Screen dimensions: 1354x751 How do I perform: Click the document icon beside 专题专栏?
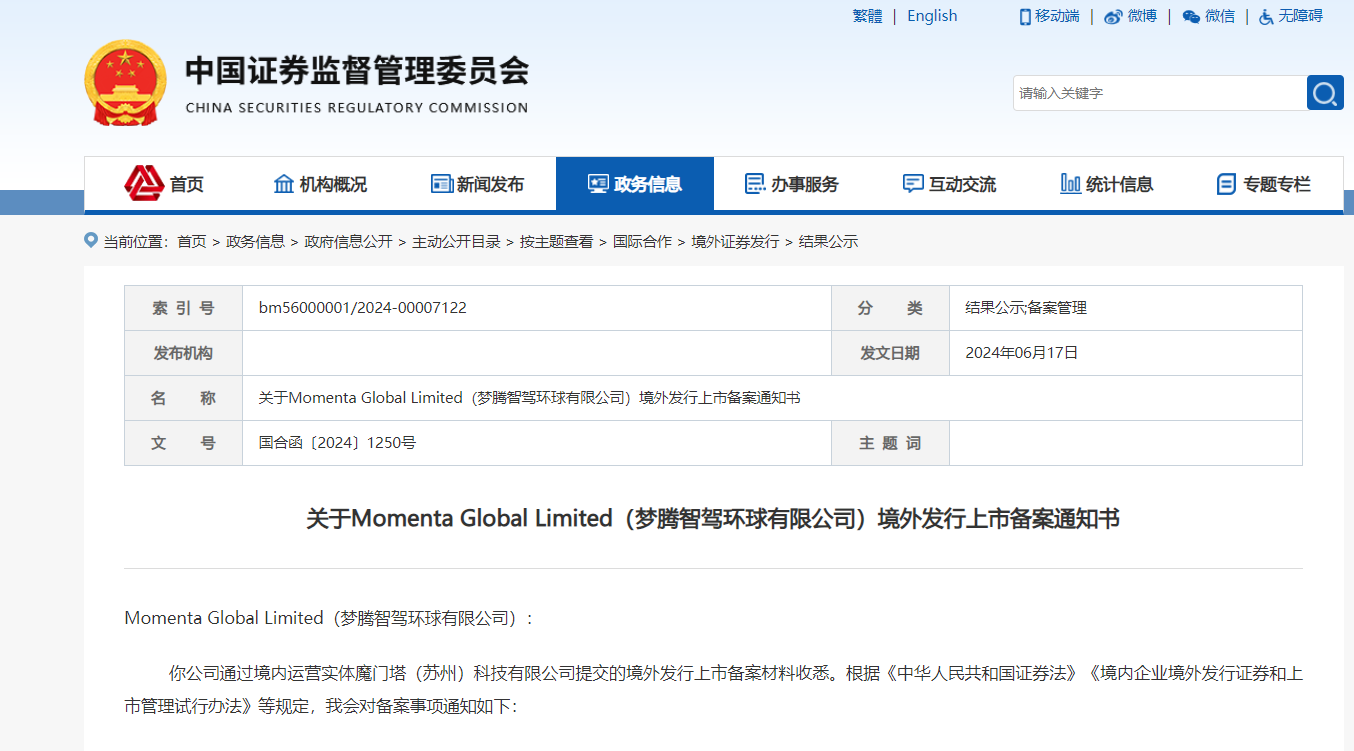tap(1226, 184)
